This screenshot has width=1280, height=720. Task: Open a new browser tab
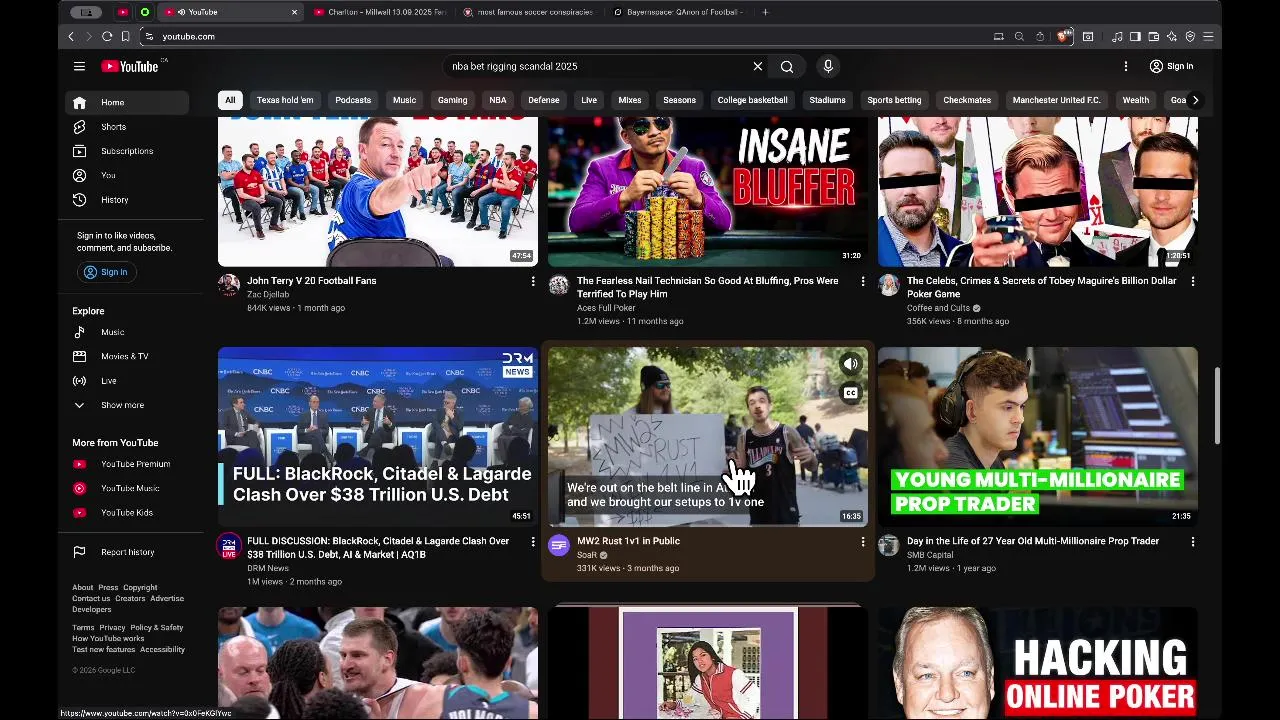[765, 12]
